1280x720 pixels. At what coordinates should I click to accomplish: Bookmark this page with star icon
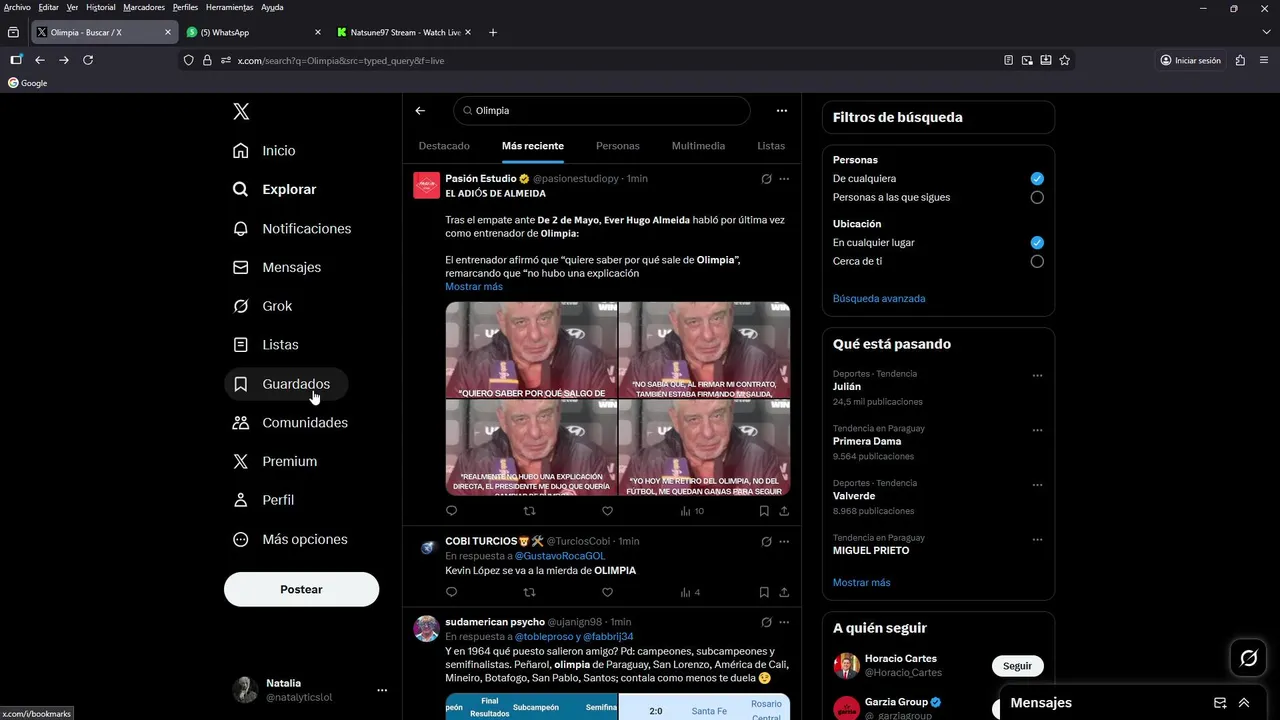tap(1065, 60)
